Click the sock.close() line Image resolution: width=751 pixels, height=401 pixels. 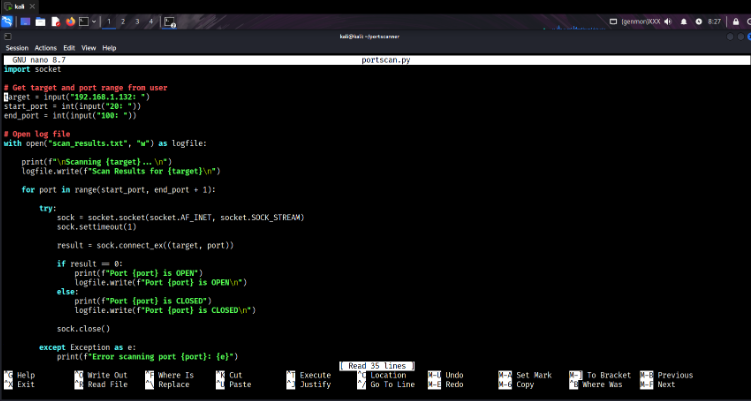click(x=83, y=329)
